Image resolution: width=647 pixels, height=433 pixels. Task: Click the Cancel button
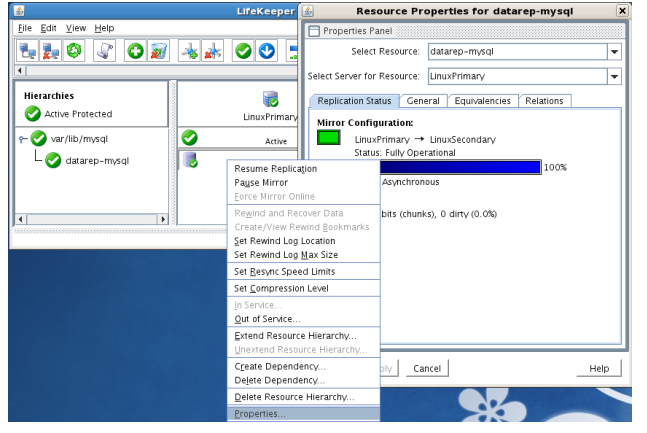tap(427, 369)
